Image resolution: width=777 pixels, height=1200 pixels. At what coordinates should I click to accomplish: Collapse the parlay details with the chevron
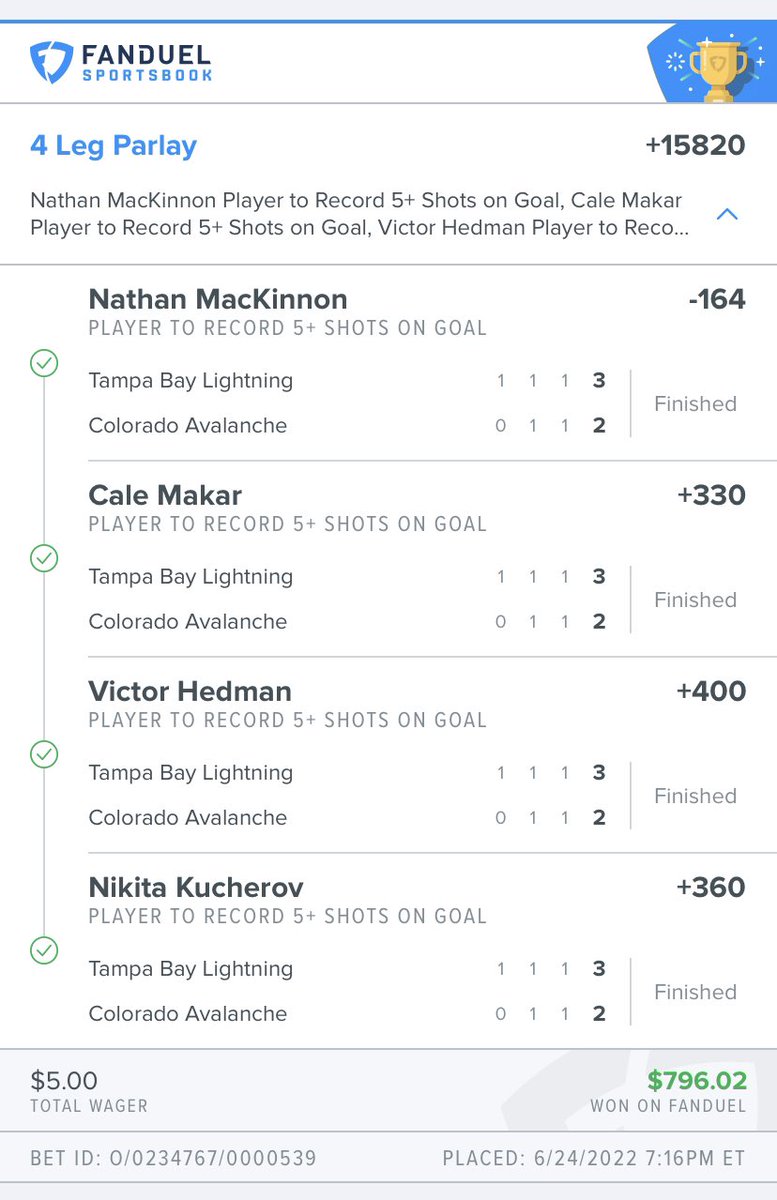pyautogui.click(x=728, y=214)
